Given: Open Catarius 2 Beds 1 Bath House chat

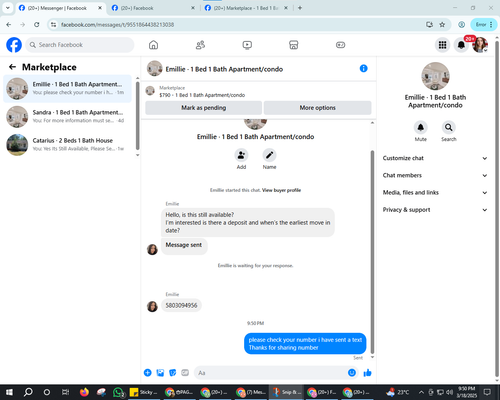Looking at the screenshot, I should [x=67, y=145].
